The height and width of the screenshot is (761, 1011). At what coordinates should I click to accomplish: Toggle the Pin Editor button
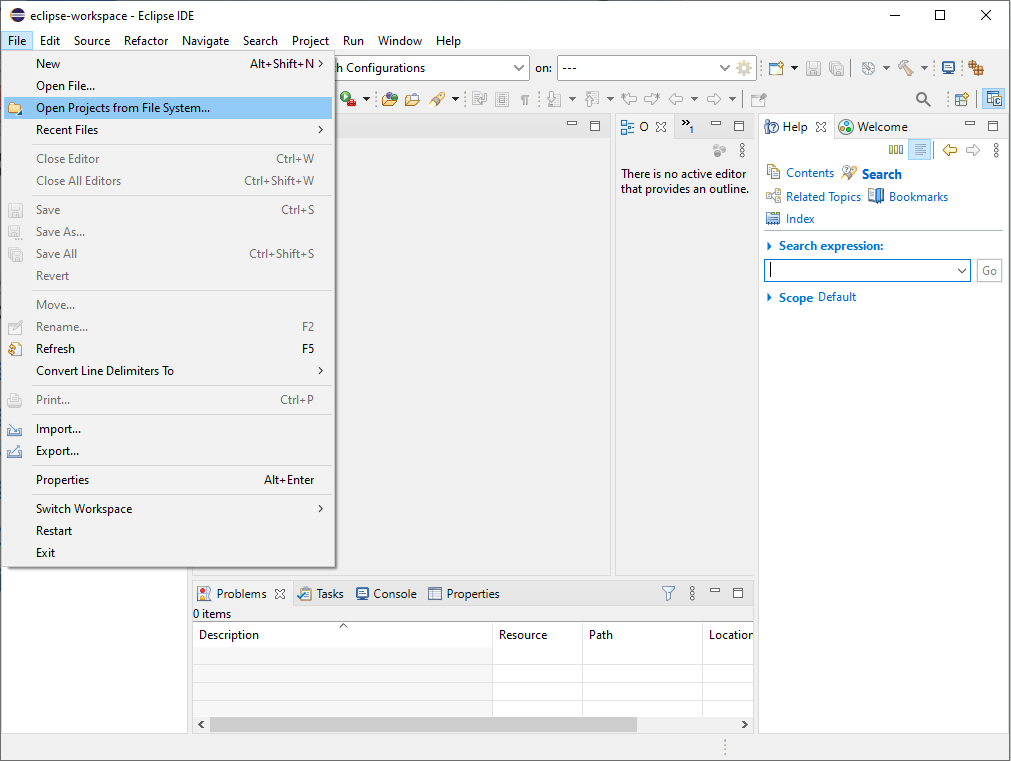pos(759,99)
